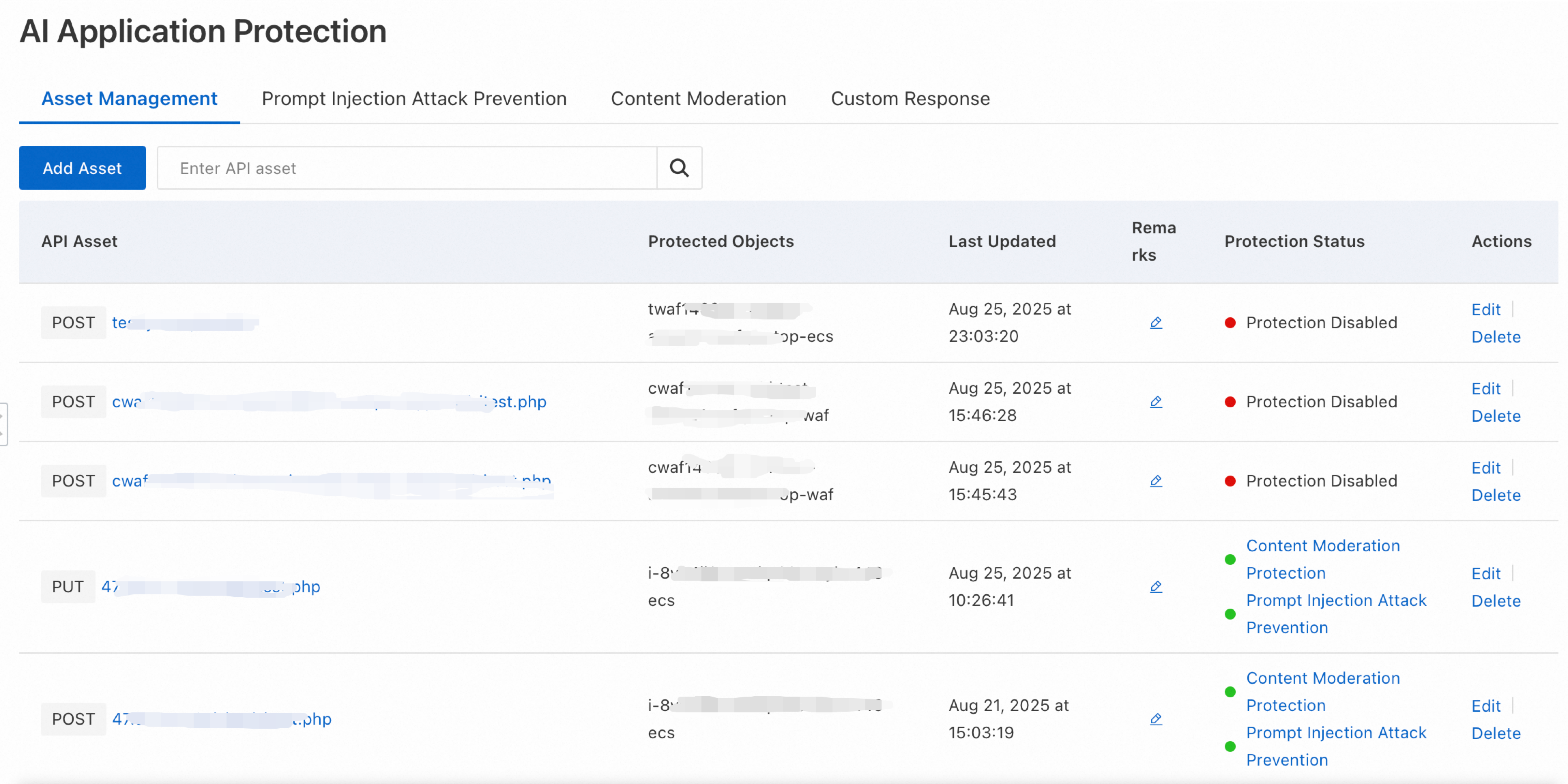Viewport: 1568px width, 784px height.
Task: Open the Content Moderation tab
Action: 698,99
